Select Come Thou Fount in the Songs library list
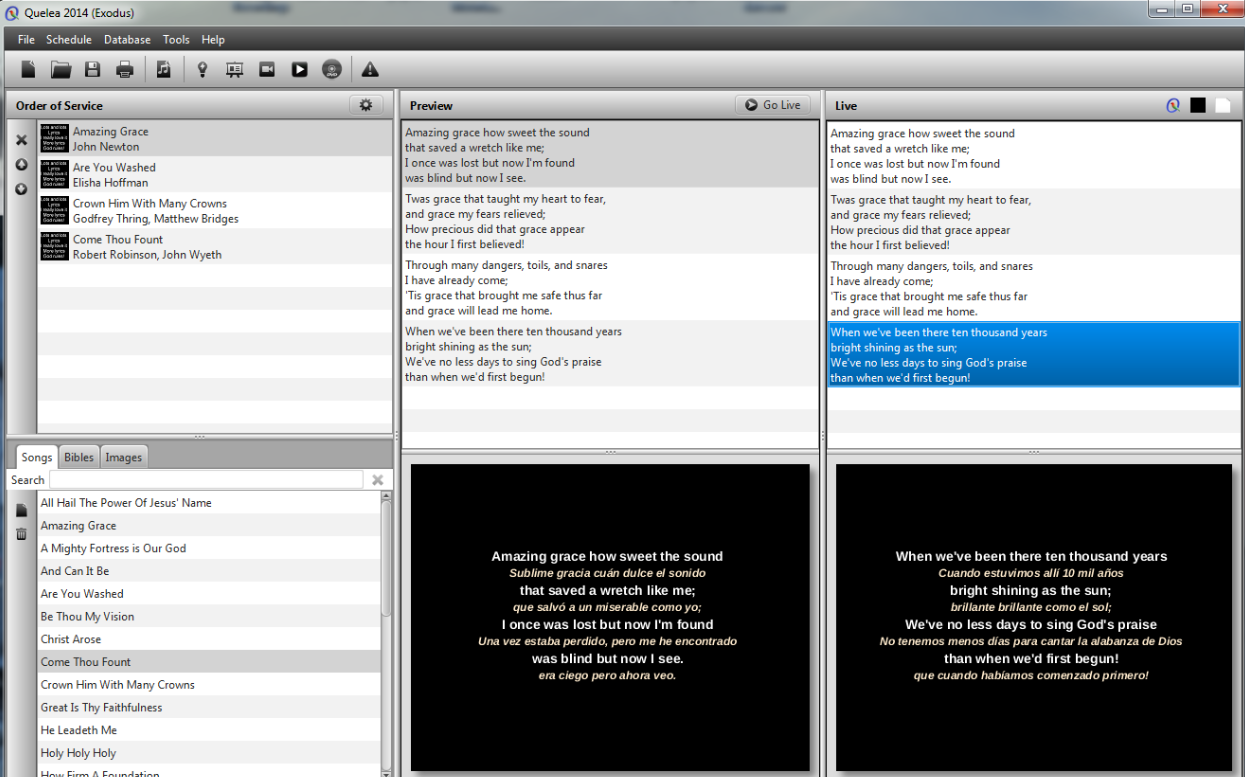The height and width of the screenshot is (777, 1245). point(209,662)
